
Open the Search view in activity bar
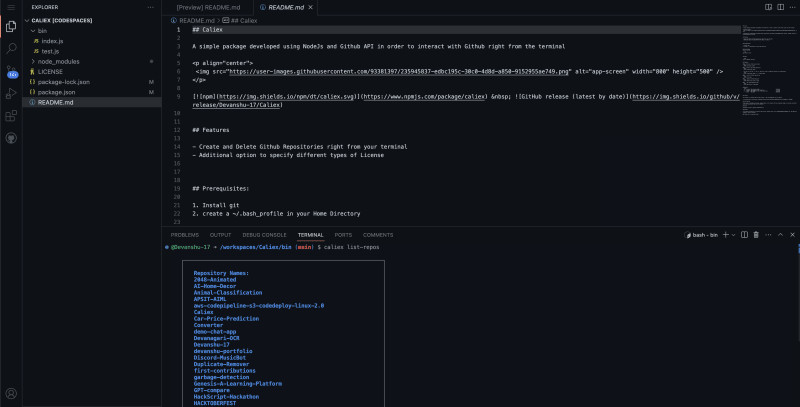click(11, 48)
